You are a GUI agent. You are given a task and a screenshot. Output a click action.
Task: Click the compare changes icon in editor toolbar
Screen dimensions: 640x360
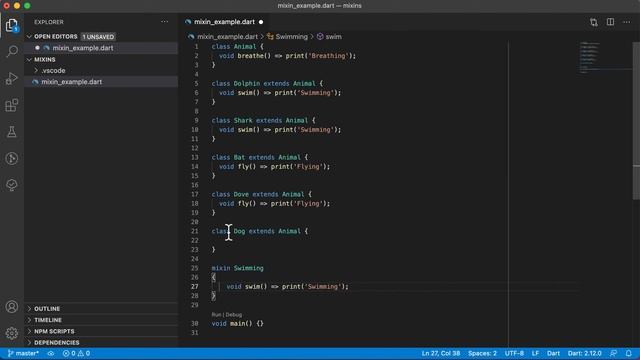tap(593, 22)
